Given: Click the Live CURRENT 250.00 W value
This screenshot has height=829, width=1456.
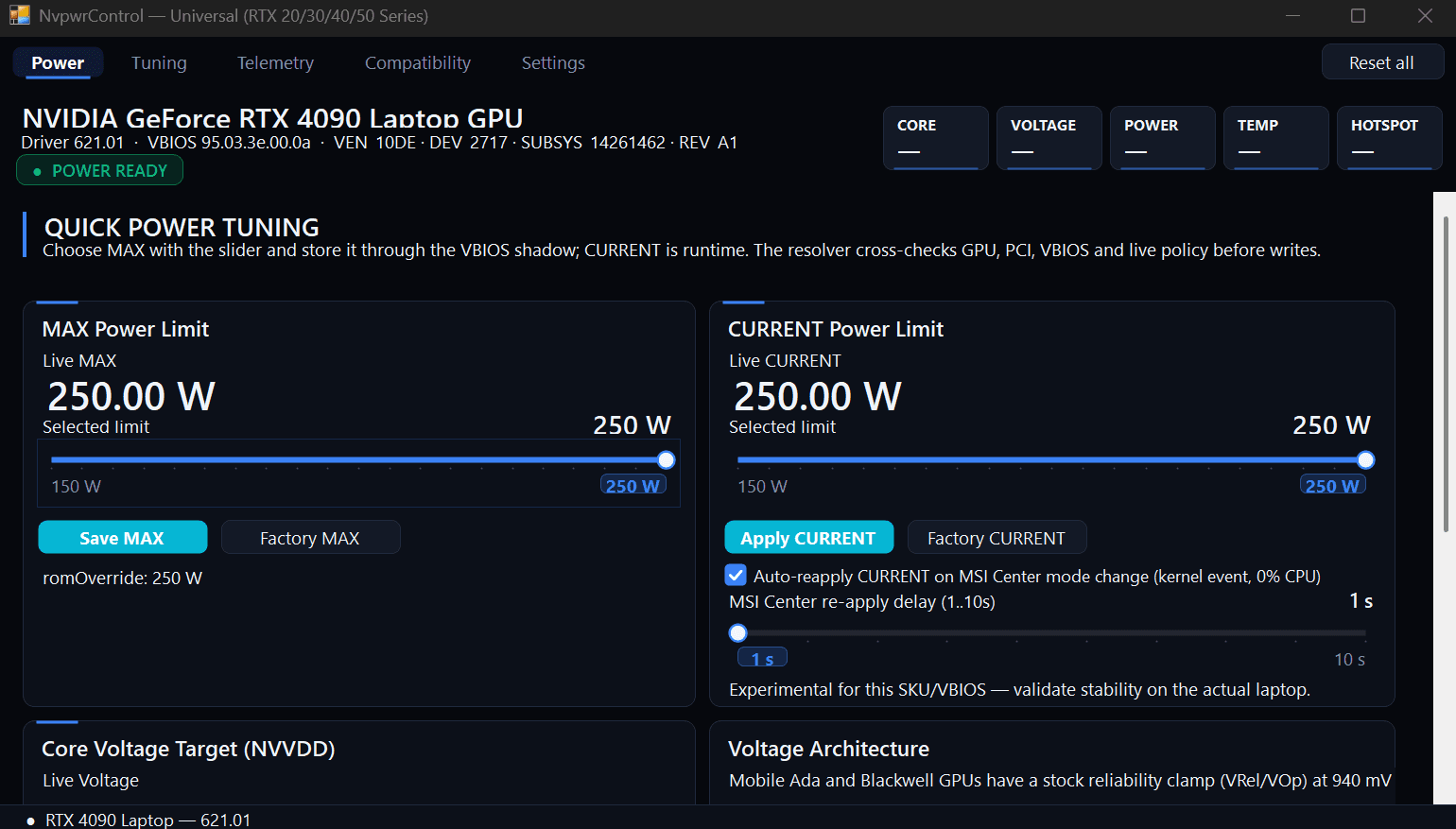Looking at the screenshot, I should (x=818, y=396).
